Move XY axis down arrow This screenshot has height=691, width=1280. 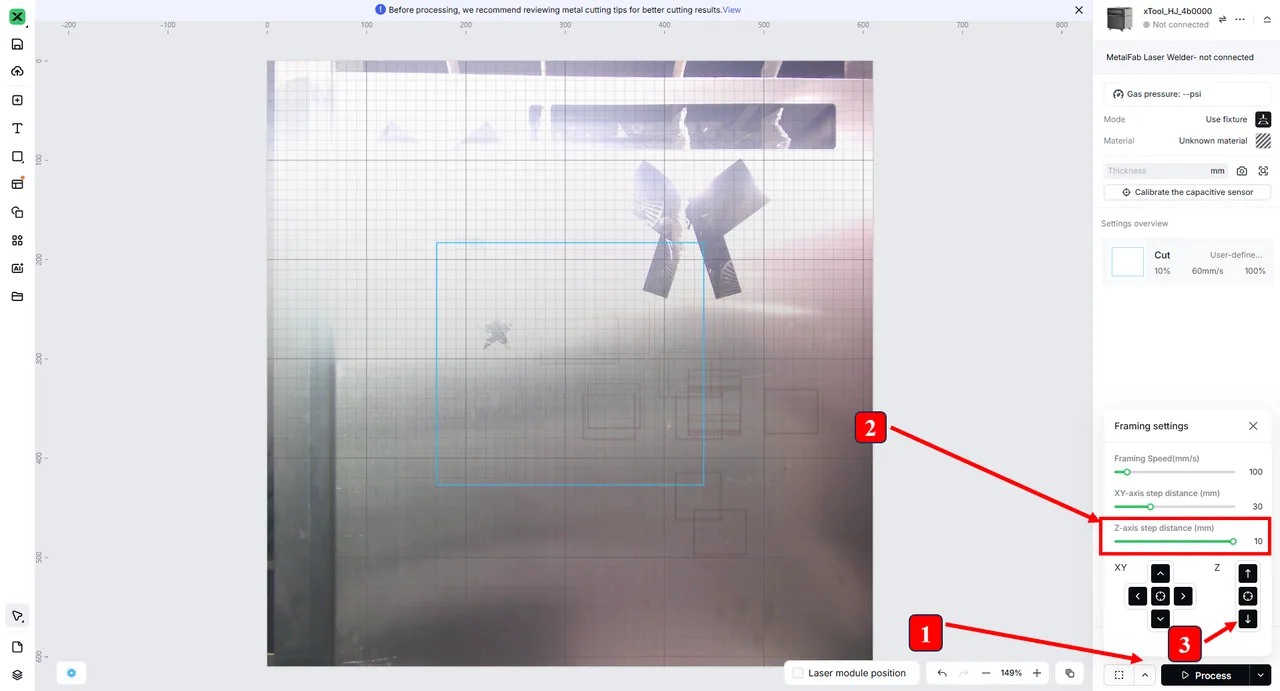click(x=1160, y=619)
